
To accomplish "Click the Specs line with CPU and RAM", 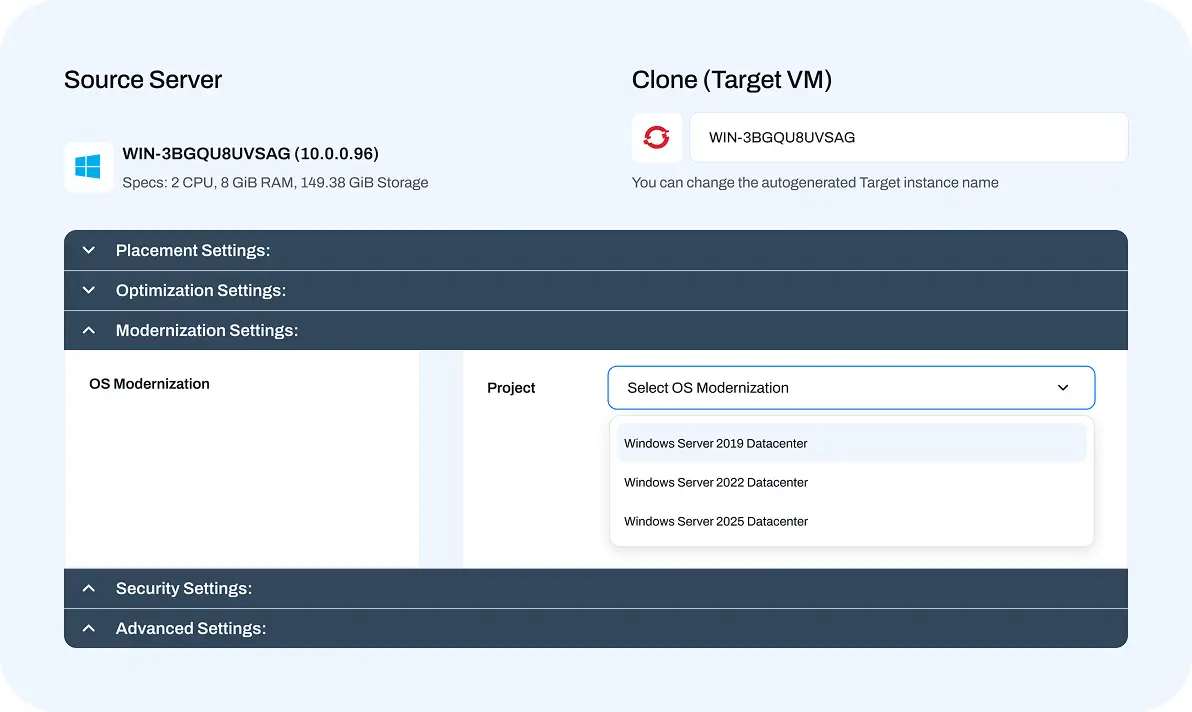I will 275,182.
